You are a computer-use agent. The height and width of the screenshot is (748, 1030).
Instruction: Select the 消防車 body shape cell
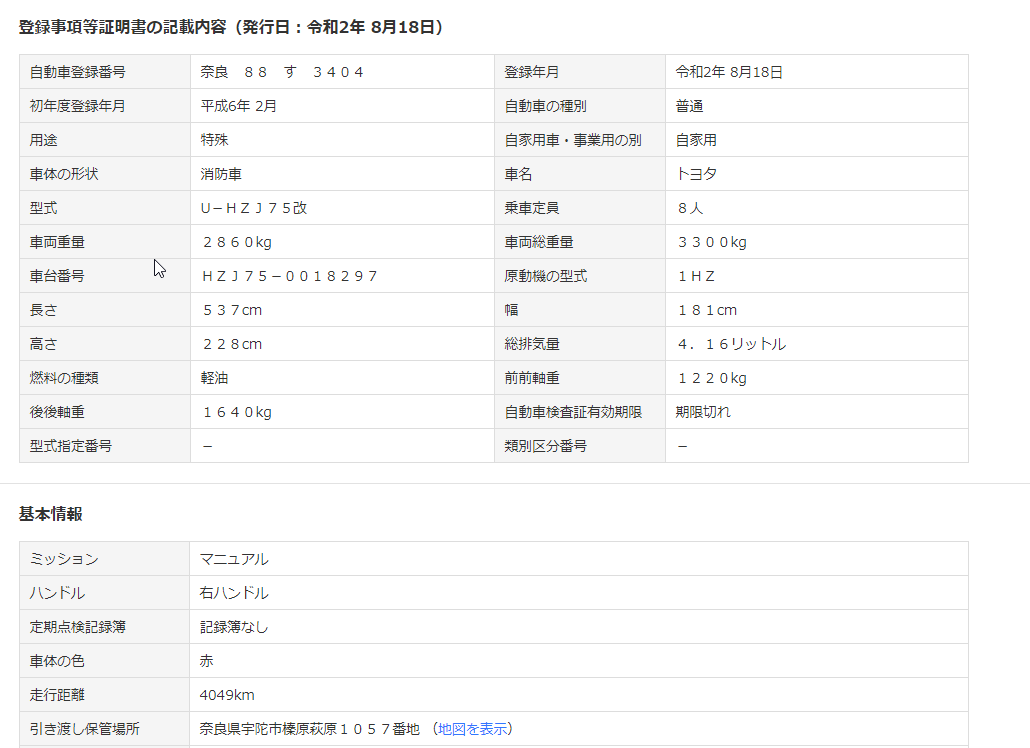221,174
